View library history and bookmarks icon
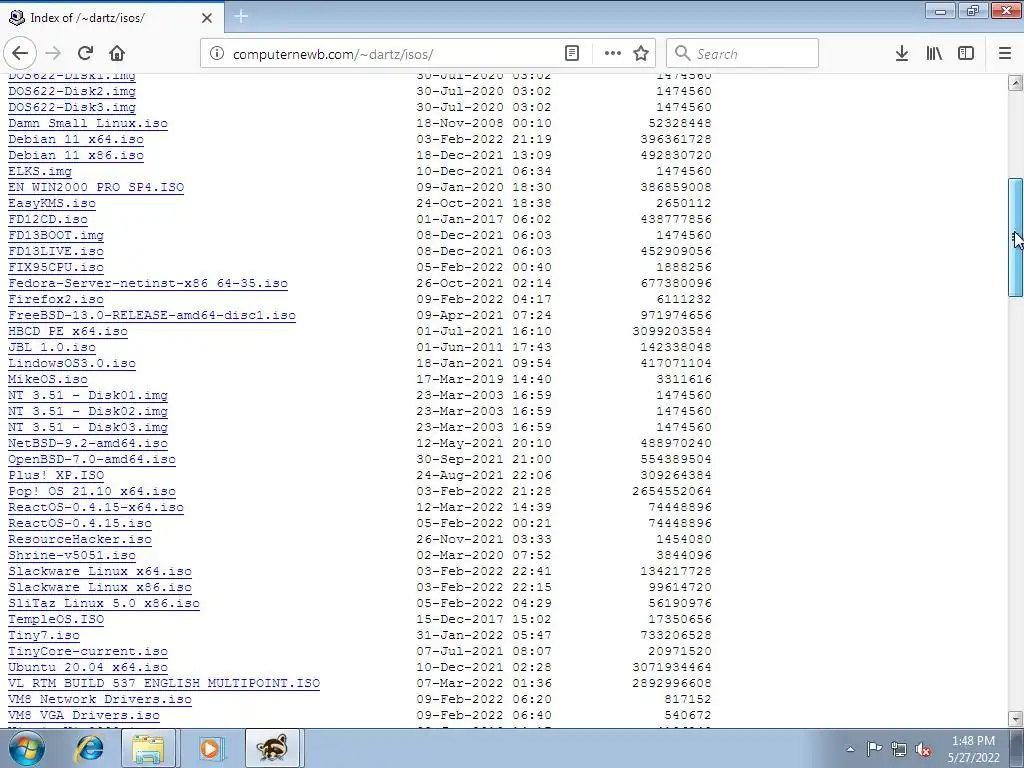 pyautogui.click(x=934, y=54)
